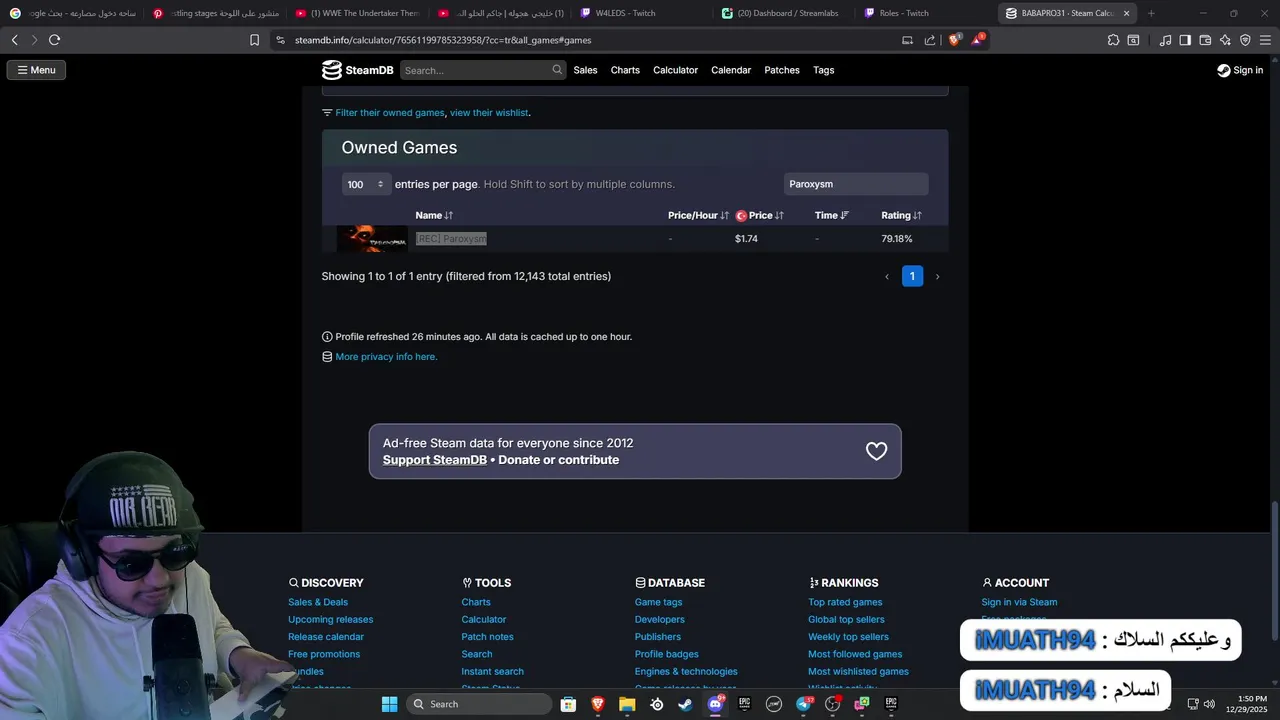This screenshot has height=720, width=1280.
Task: Open Tags in SteamDB navigation
Action: pos(823,70)
